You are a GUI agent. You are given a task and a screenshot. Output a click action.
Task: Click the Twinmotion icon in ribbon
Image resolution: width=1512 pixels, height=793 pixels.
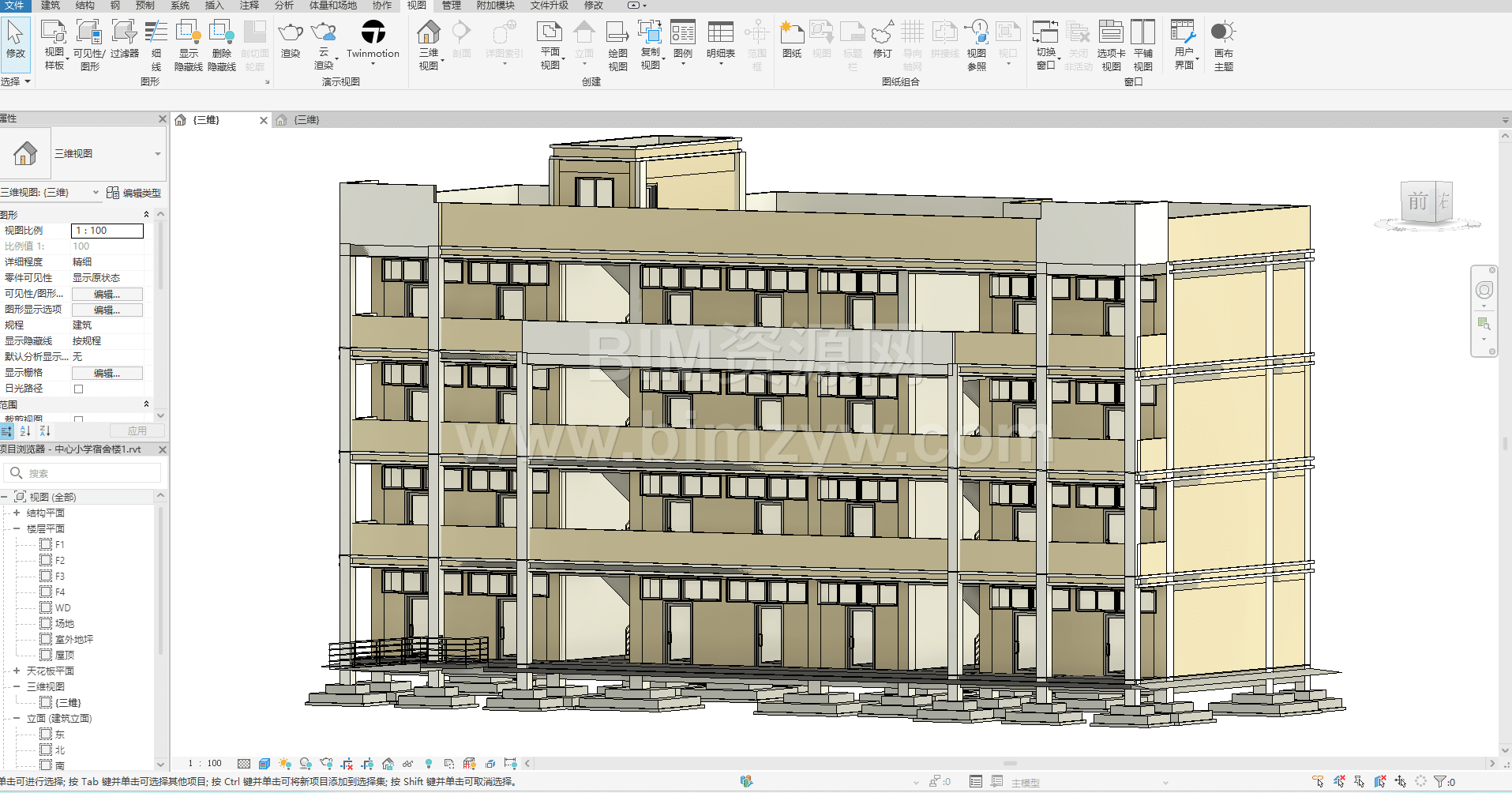pyautogui.click(x=373, y=33)
